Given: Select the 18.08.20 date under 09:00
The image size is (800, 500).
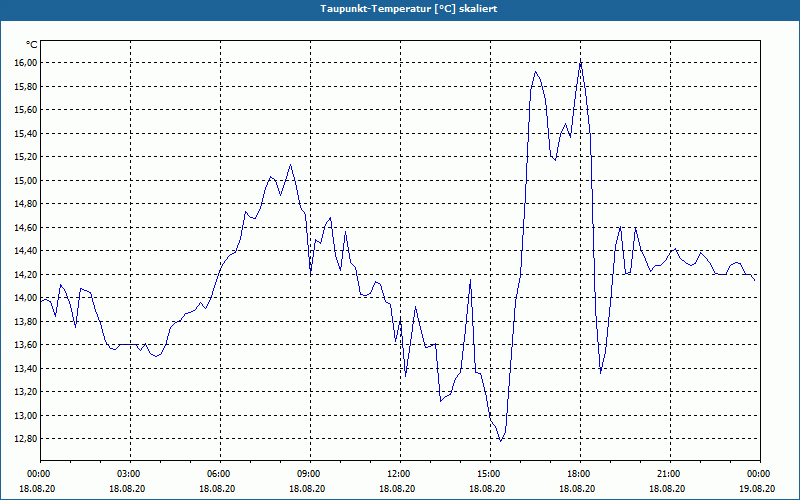Looking at the screenshot, I should point(308,488).
